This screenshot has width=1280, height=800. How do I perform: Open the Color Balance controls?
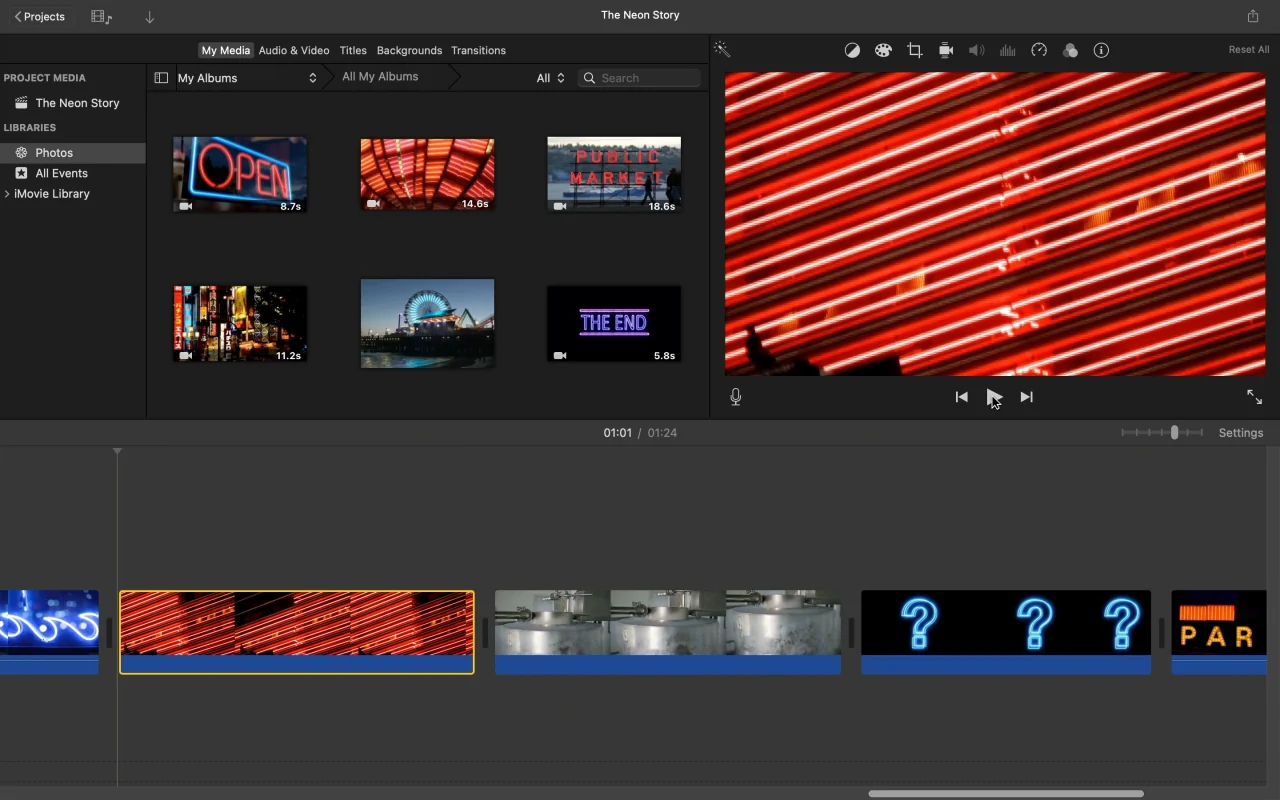click(x=852, y=50)
